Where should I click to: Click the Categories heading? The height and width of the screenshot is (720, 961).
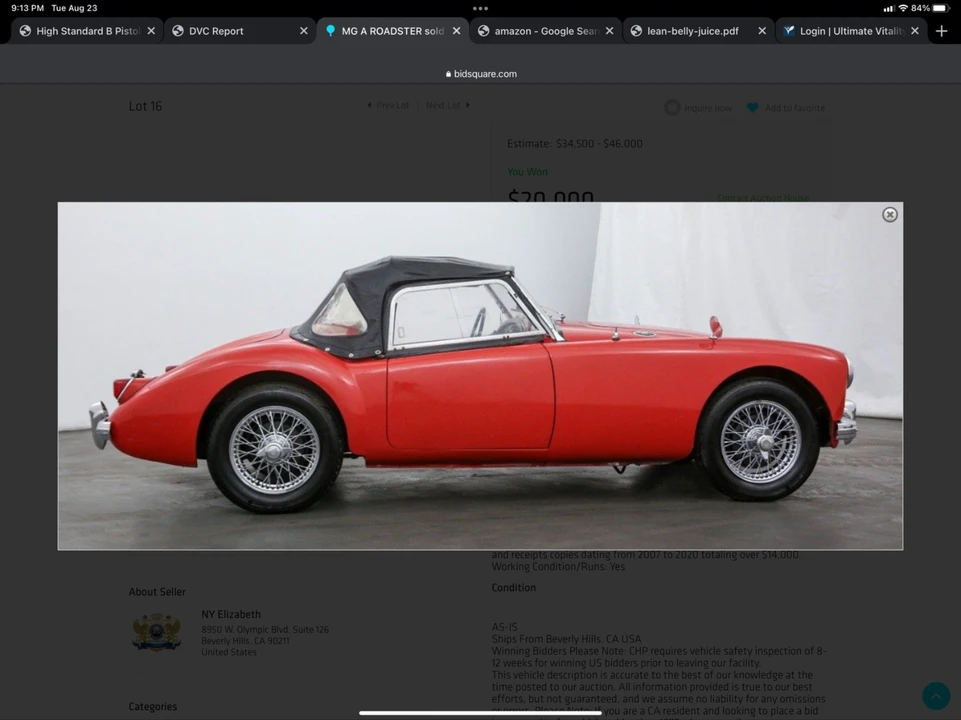coord(153,707)
